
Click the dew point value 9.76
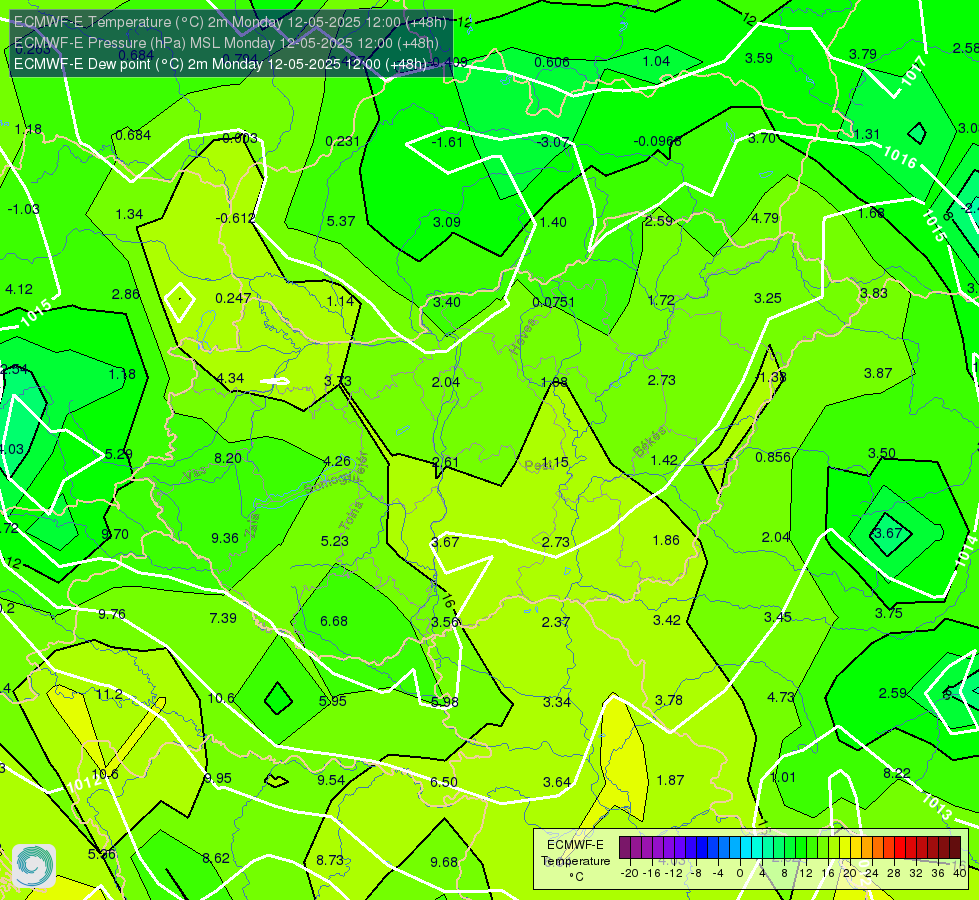tap(112, 614)
